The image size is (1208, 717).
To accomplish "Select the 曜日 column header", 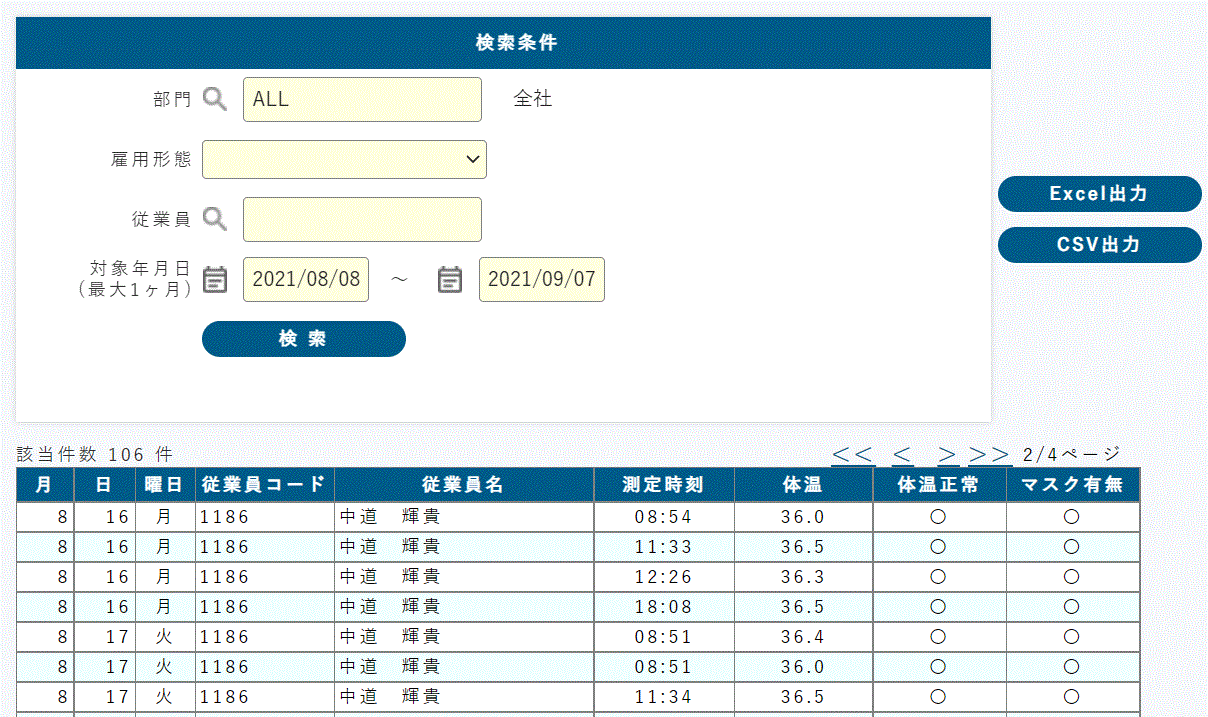I will click(165, 485).
